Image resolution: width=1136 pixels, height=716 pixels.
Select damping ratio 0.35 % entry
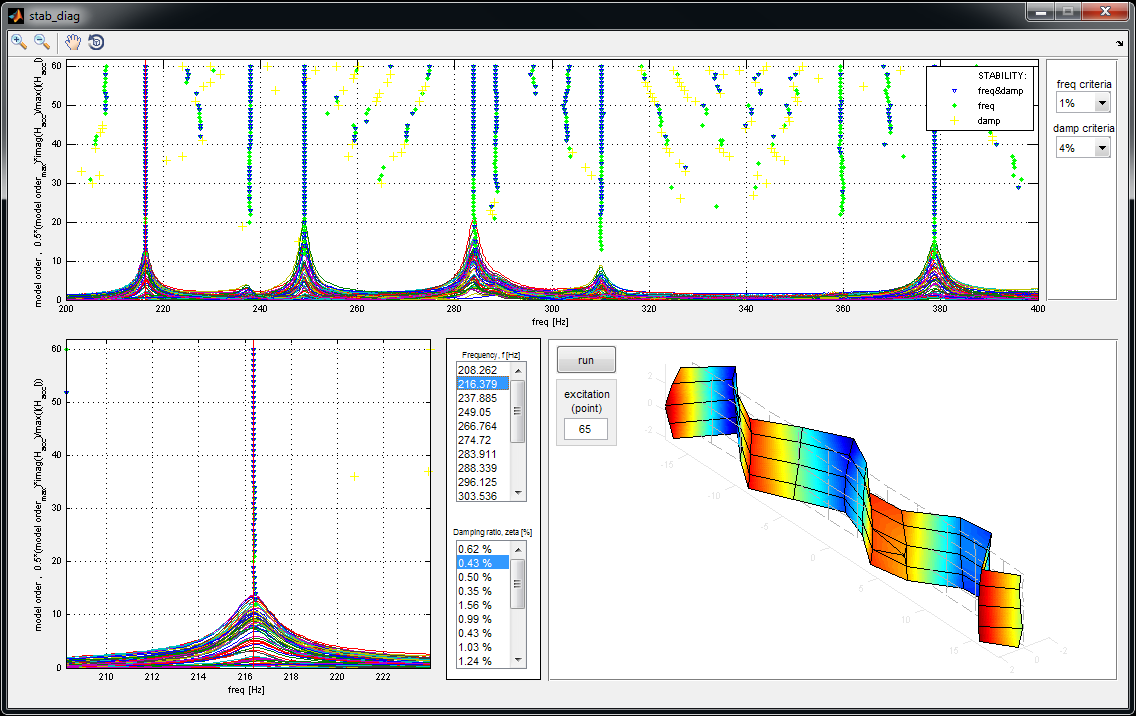click(483, 591)
